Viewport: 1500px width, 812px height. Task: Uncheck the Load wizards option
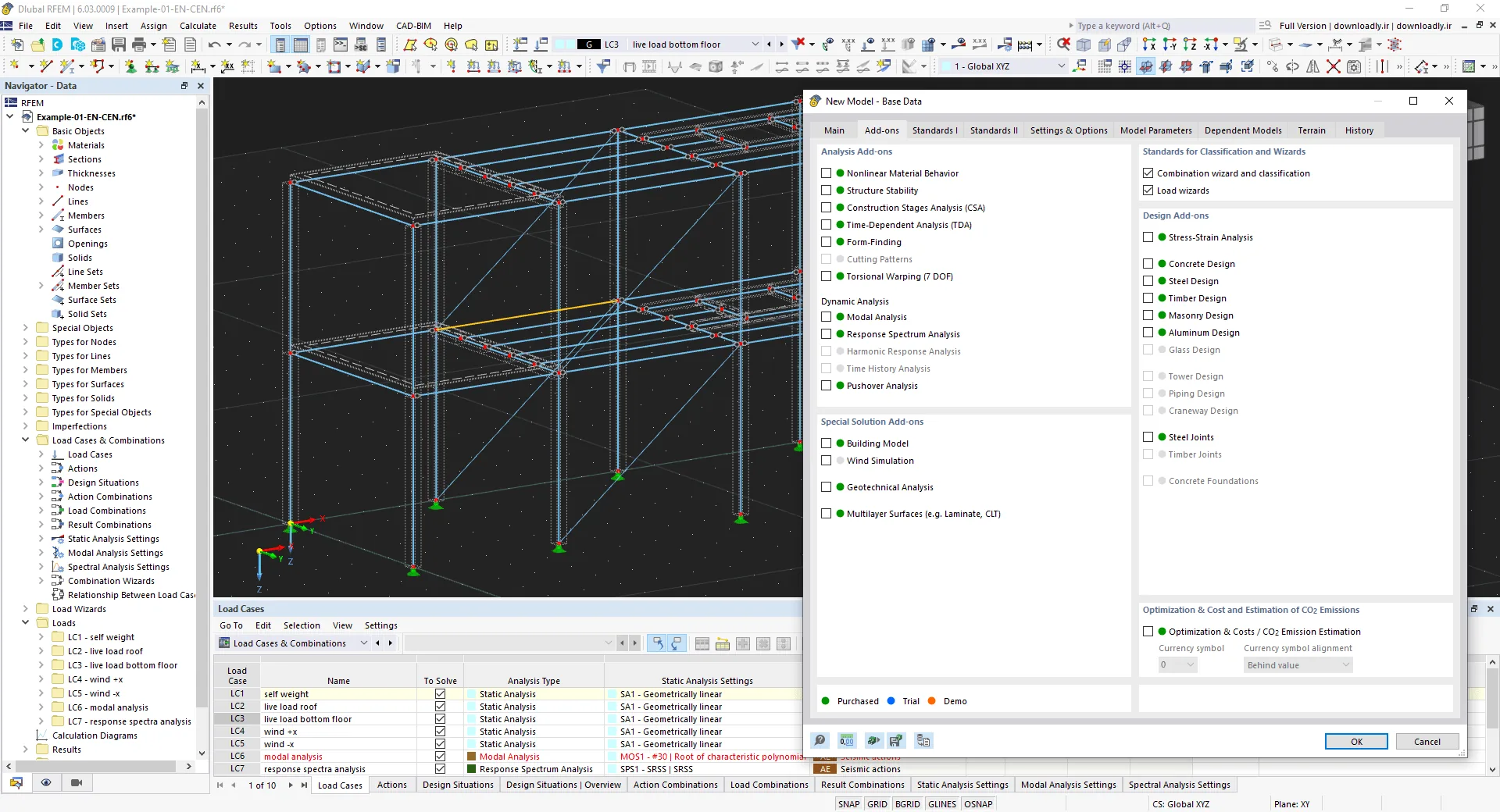click(x=1148, y=191)
